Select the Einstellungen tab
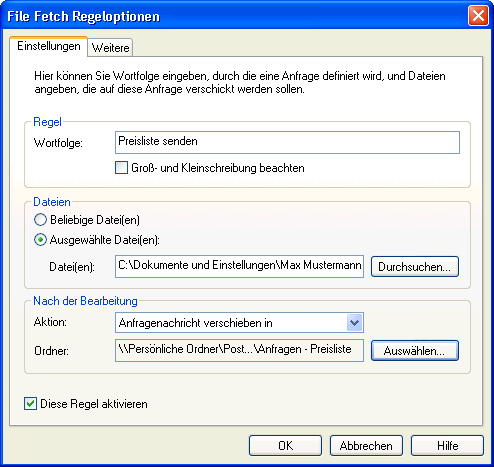The width and height of the screenshot is (494, 467). 49,46
